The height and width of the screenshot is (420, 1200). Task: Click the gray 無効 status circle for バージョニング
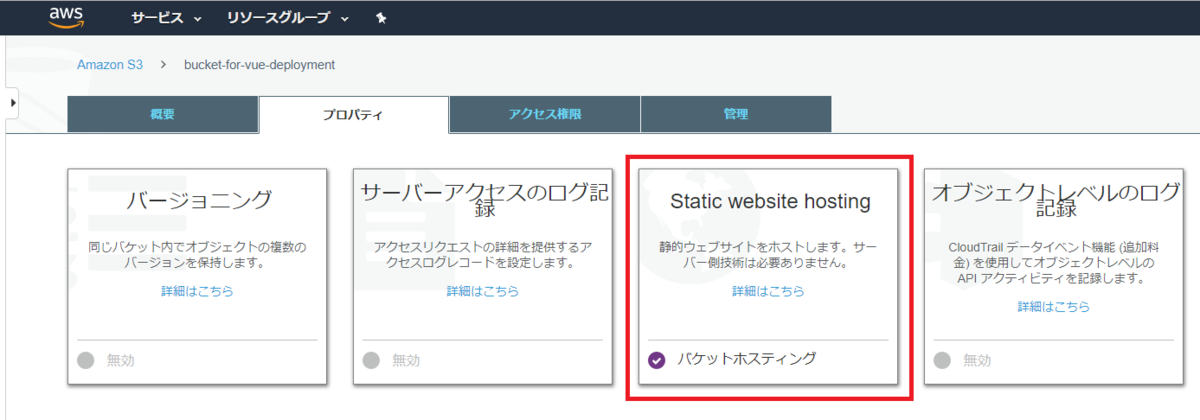(85, 360)
